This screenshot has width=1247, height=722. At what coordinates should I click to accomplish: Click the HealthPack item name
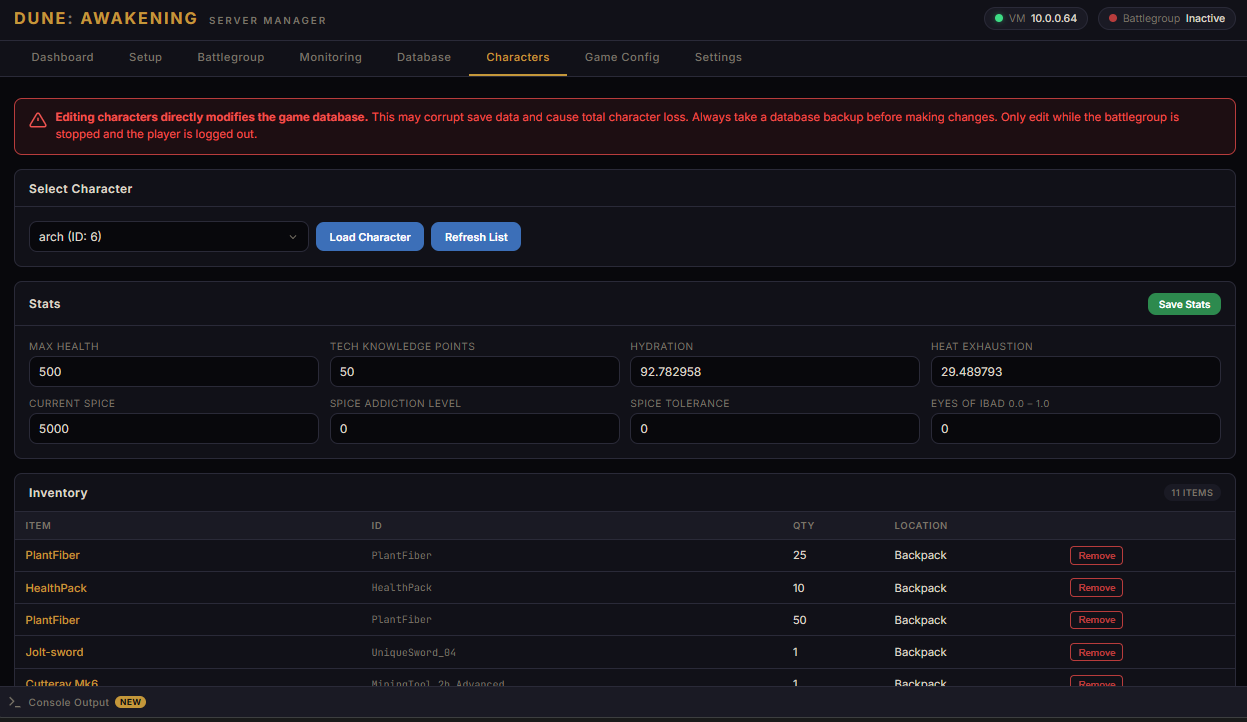click(56, 588)
